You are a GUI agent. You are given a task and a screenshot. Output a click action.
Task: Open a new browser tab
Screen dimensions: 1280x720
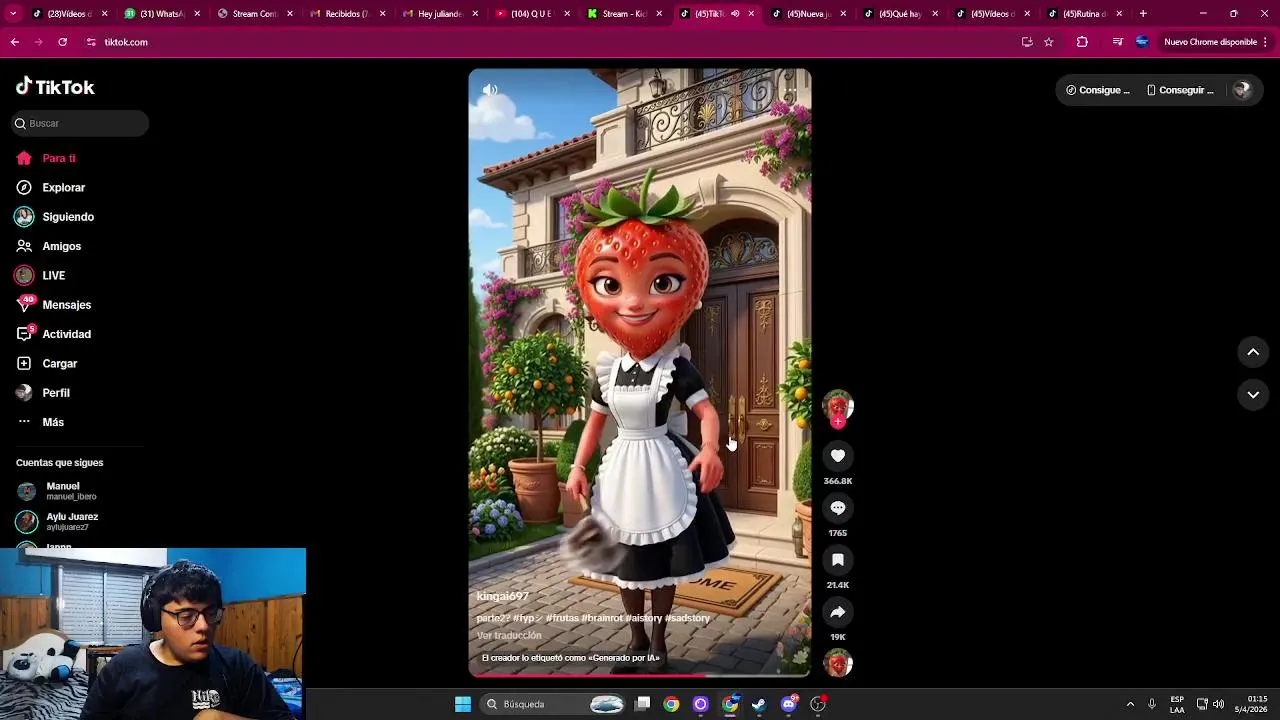click(1143, 14)
